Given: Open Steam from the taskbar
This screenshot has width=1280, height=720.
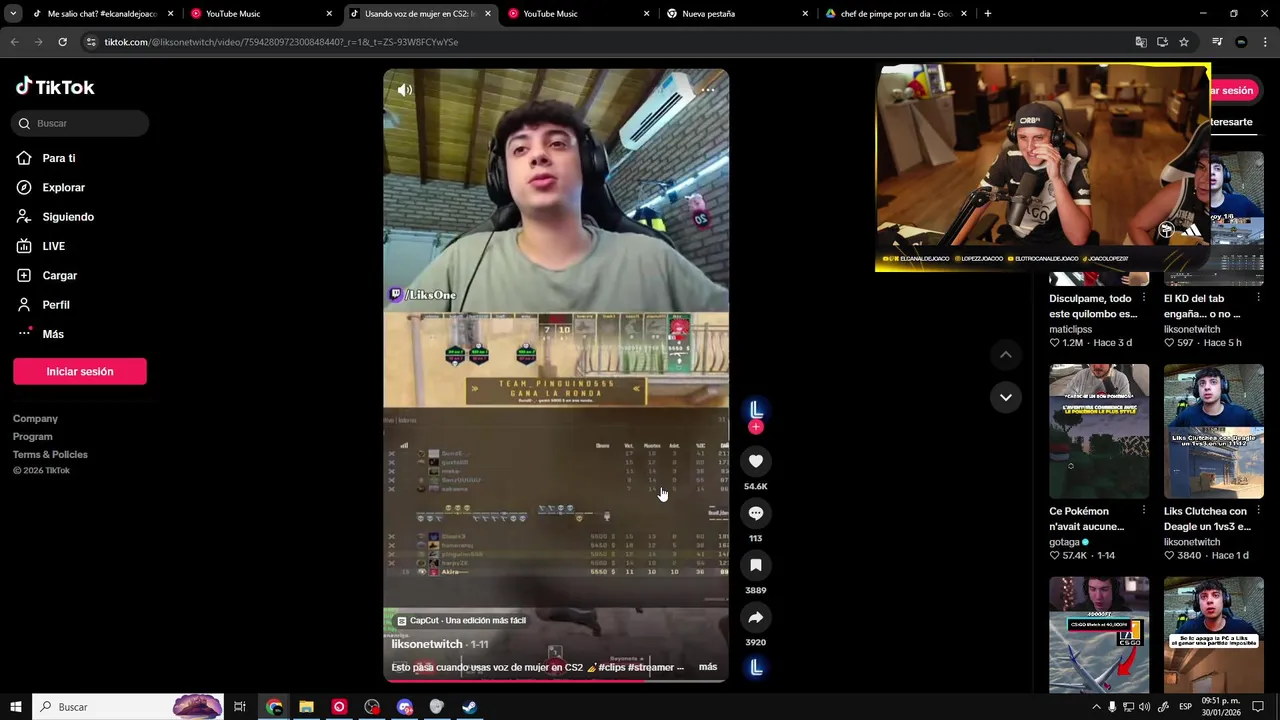Looking at the screenshot, I should click(x=469, y=707).
